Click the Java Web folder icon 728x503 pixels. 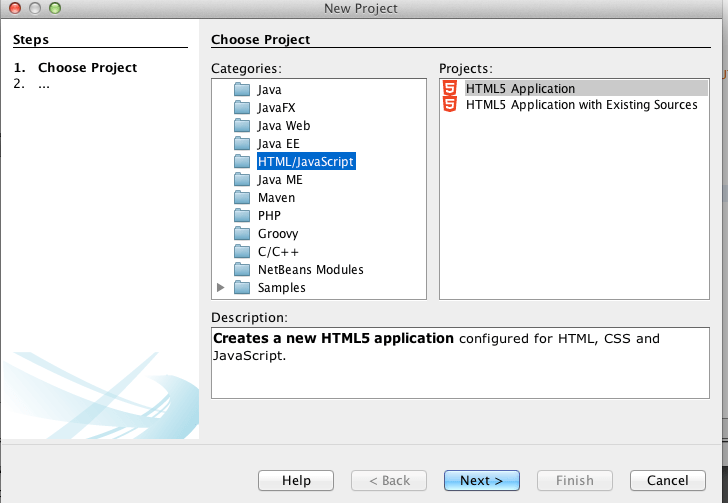point(242,125)
